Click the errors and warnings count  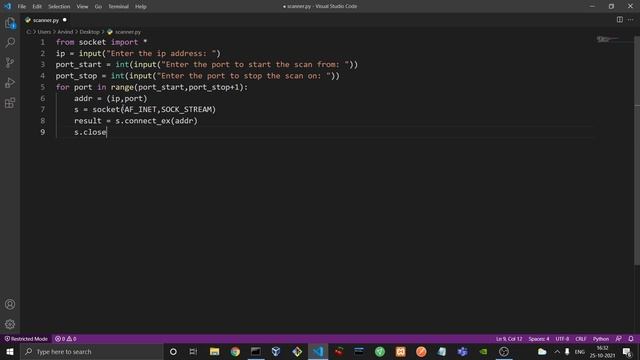click(66, 339)
